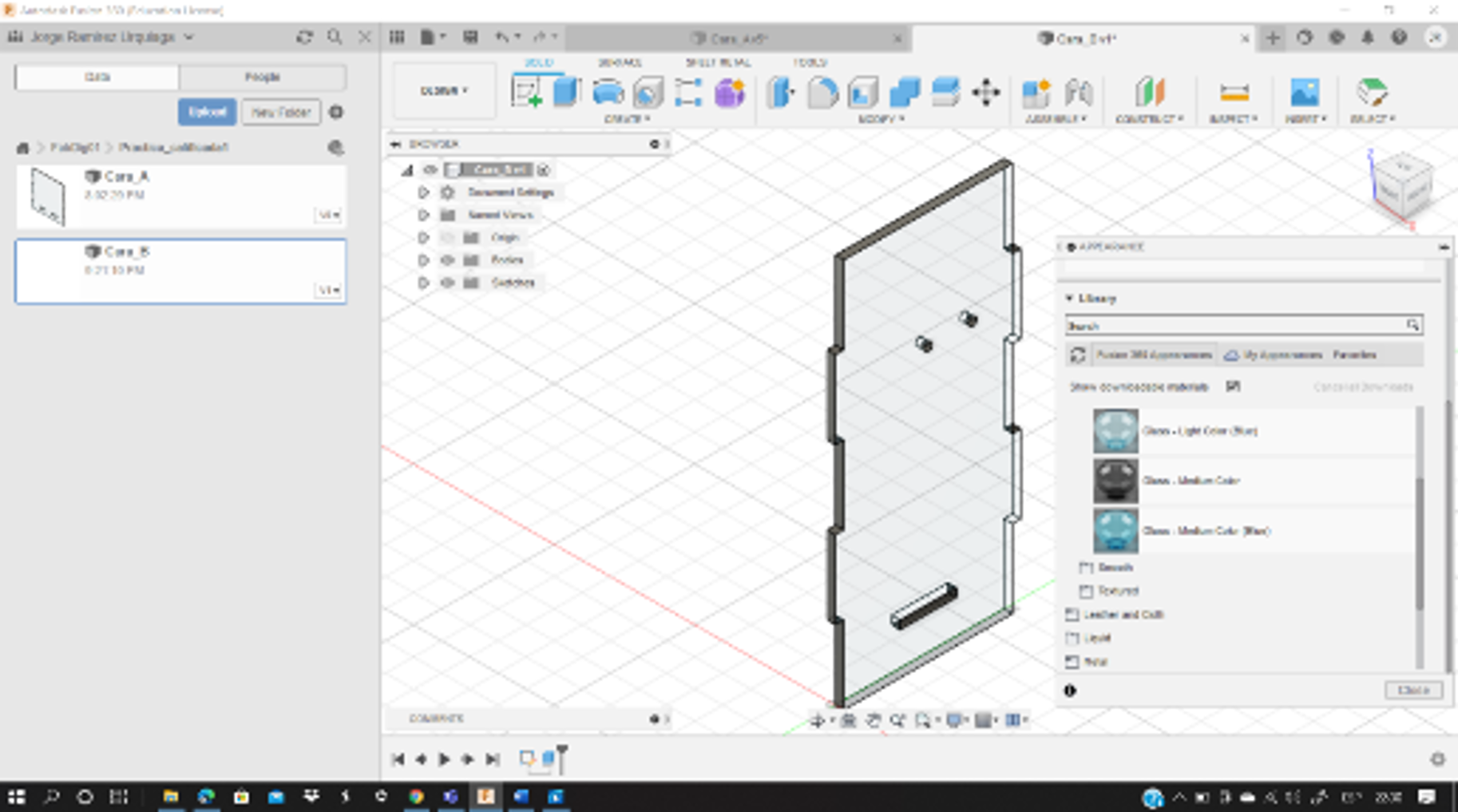Switch to the People tab

click(263, 77)
